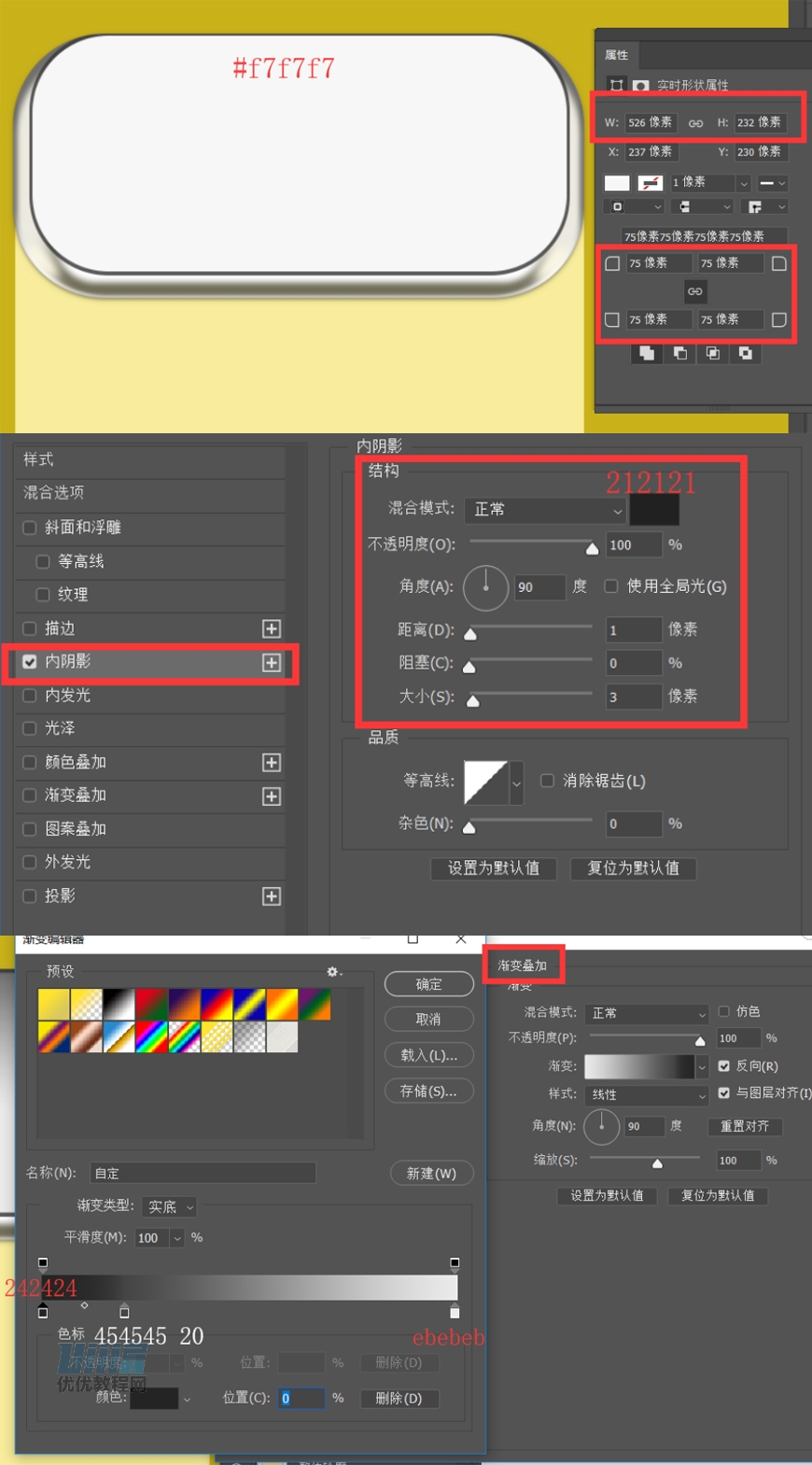Enable the 等高线 sub-option checkbox
This screenshot has width=812, height=1465.
coord(43,561)
